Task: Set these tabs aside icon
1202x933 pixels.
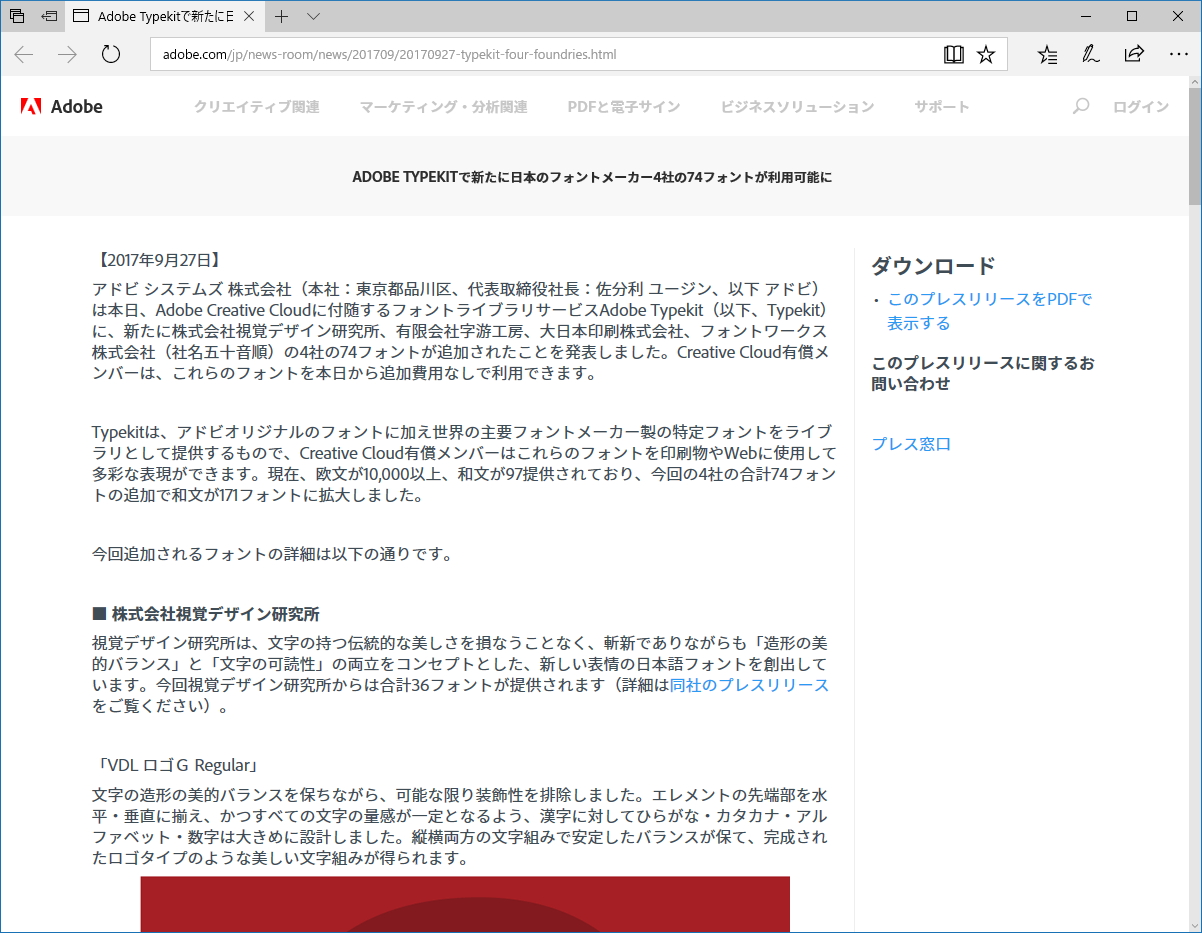Action: (x=48, y=16)
